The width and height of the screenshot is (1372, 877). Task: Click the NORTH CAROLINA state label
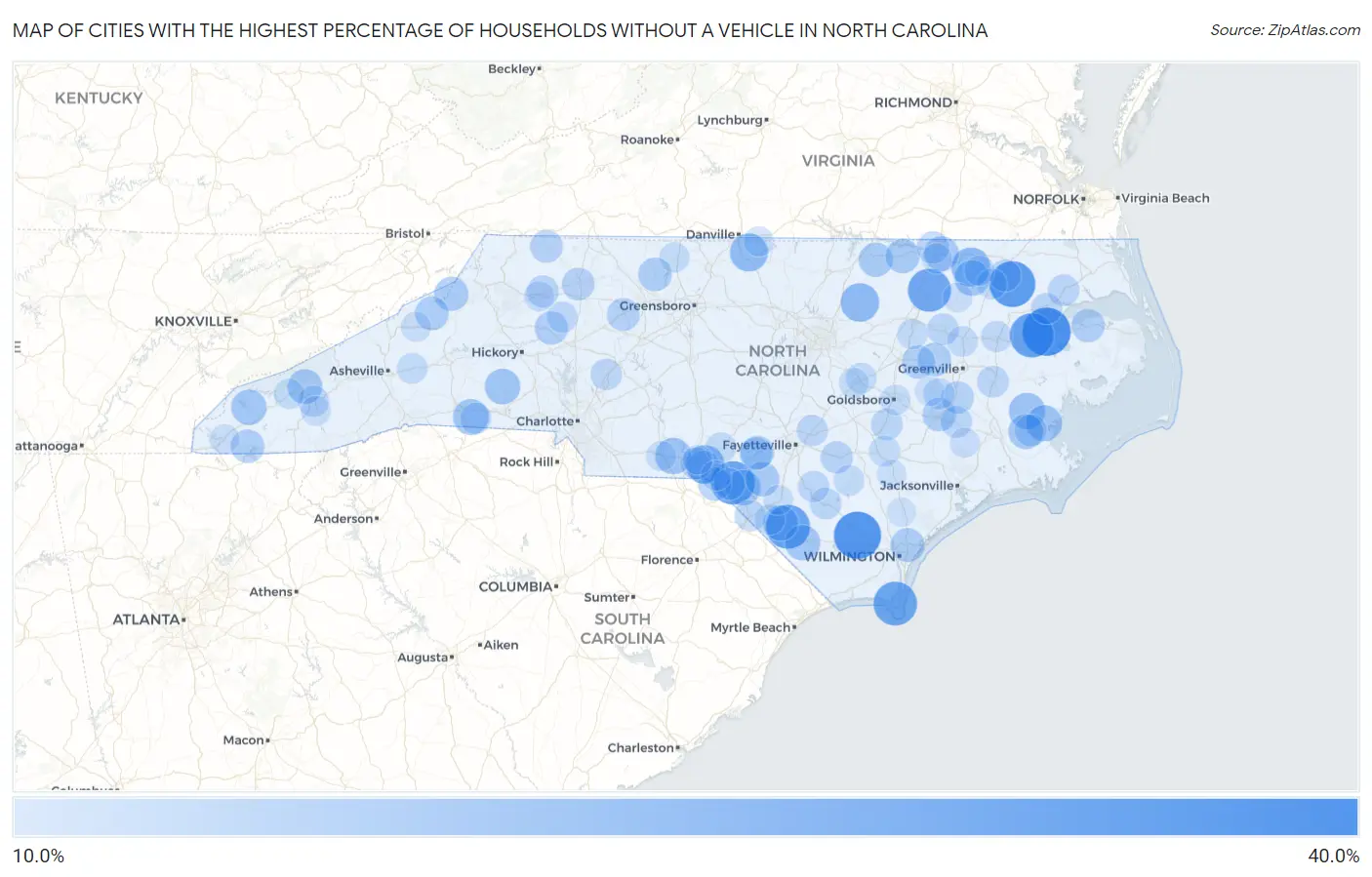point(777,361)
